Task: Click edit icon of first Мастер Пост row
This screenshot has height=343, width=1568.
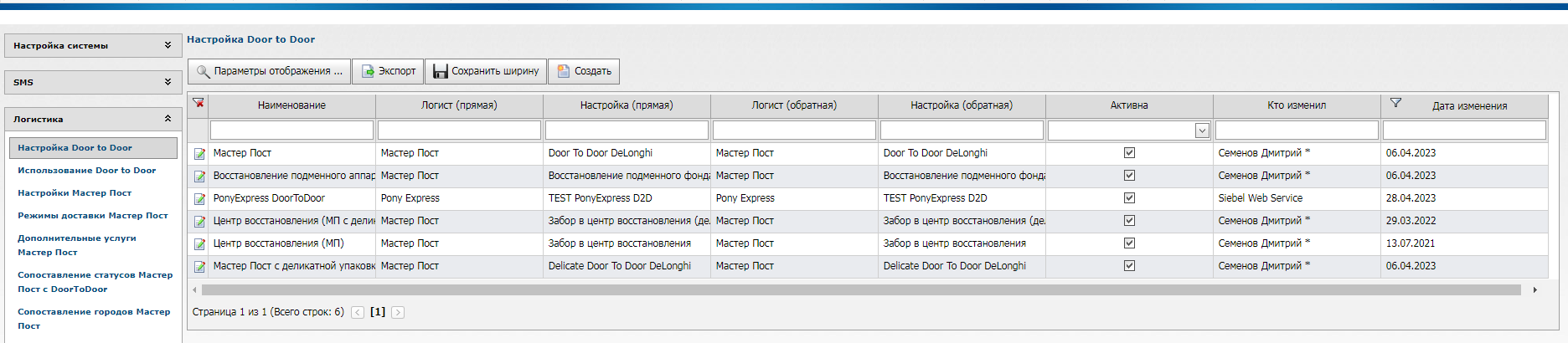Action: click(199, 154)
